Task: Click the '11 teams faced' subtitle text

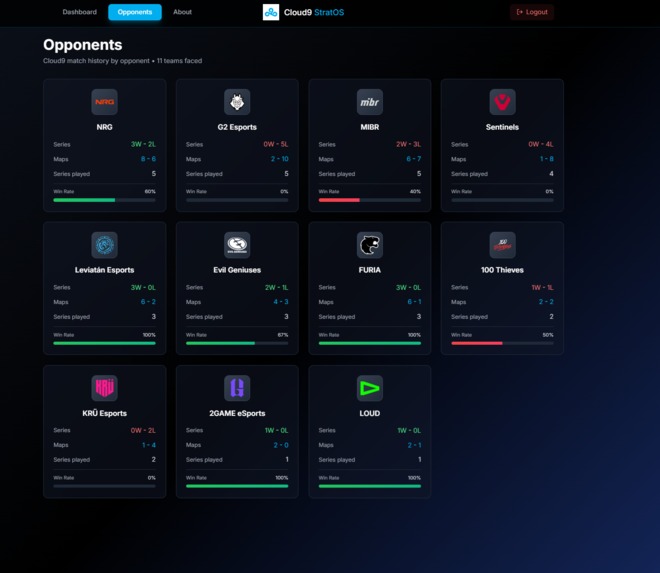Action: 179,61
